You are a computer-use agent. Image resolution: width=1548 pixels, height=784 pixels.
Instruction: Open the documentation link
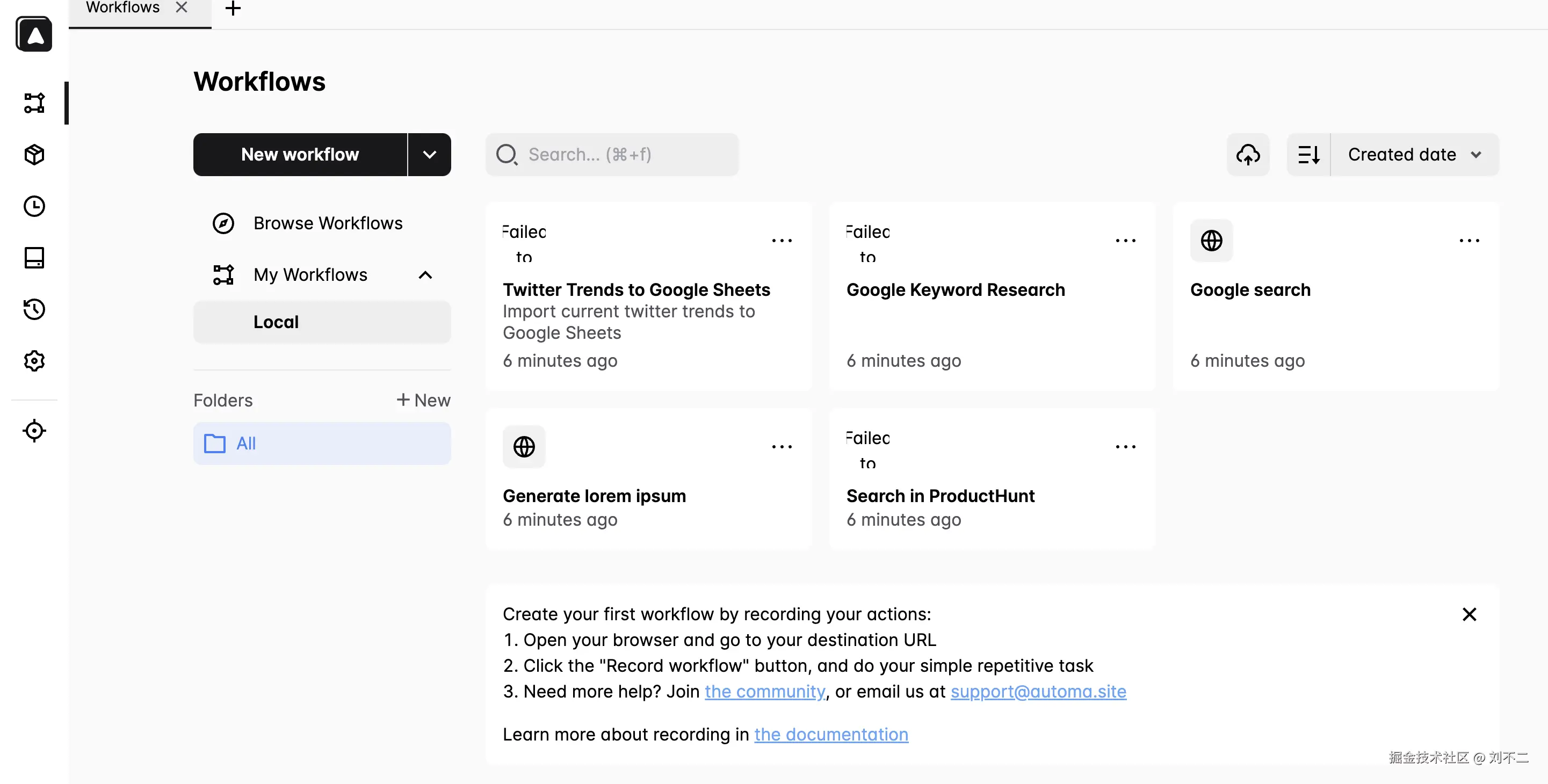[x=830, y=734]
